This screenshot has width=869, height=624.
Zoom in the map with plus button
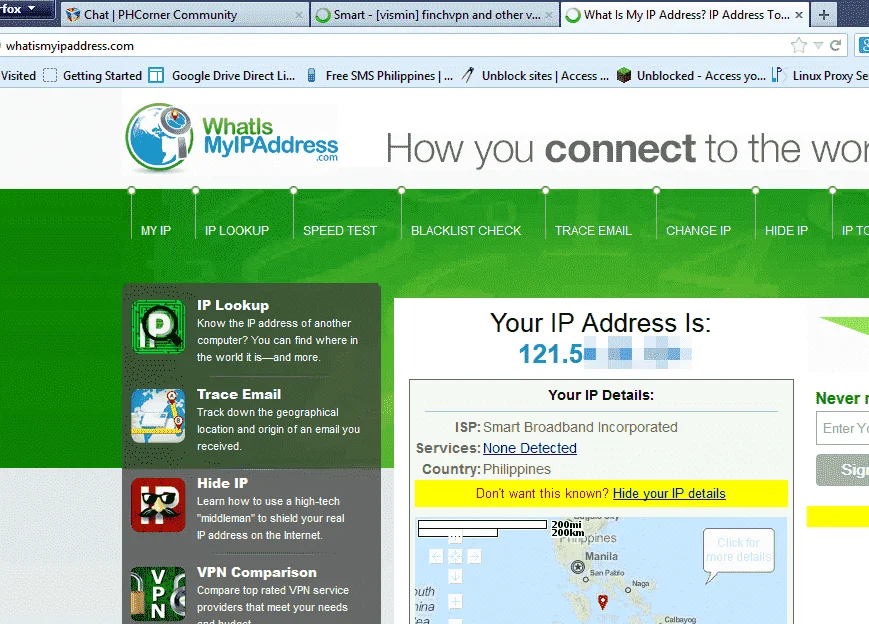[x=455, y=601]
